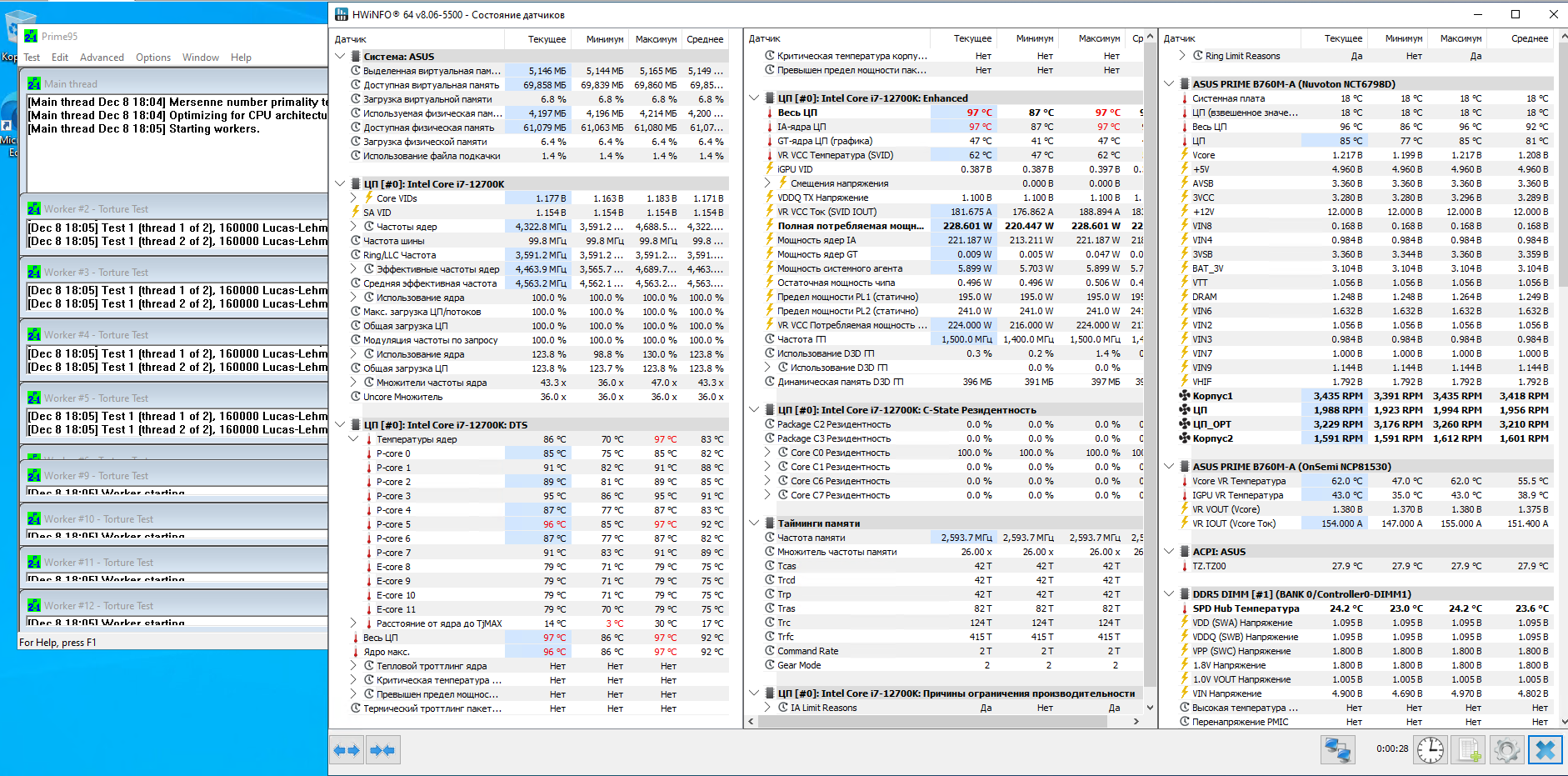Screen dimensions: 1568x776
Task: Open the Window menu in Prime95
Action: [x=201, y=58]
